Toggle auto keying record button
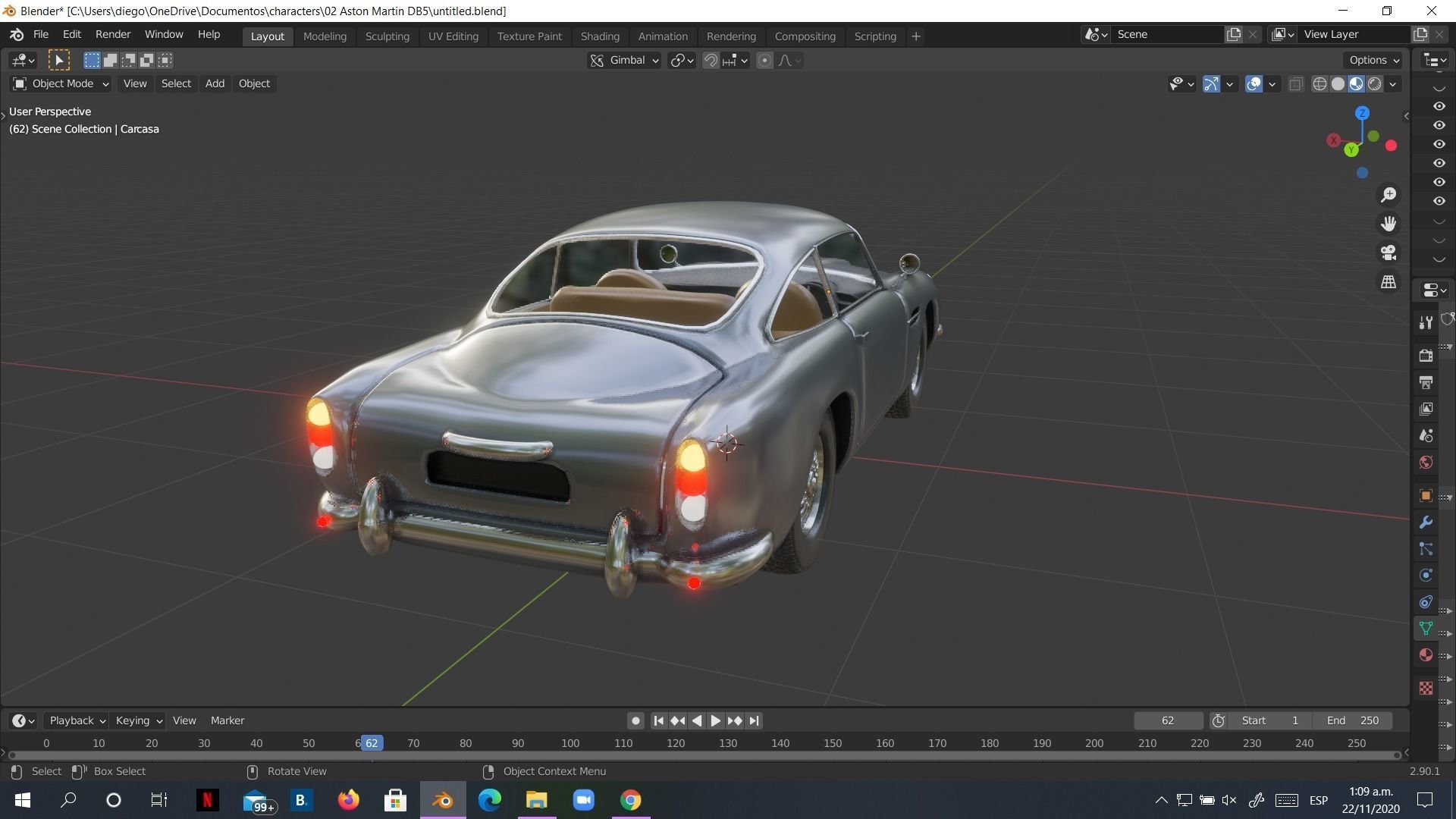Image resolution: width=1456 pixels, height=819 pixels. (635, 720)
